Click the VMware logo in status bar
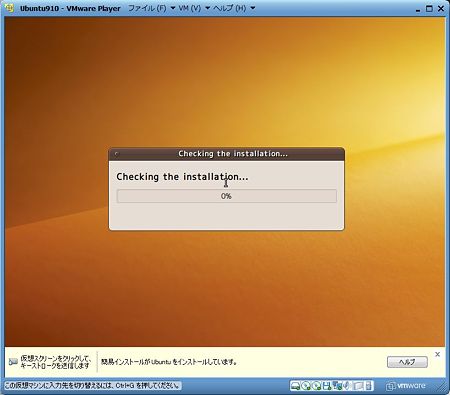The width and height of the screenshot is (450, 395). 405,386
